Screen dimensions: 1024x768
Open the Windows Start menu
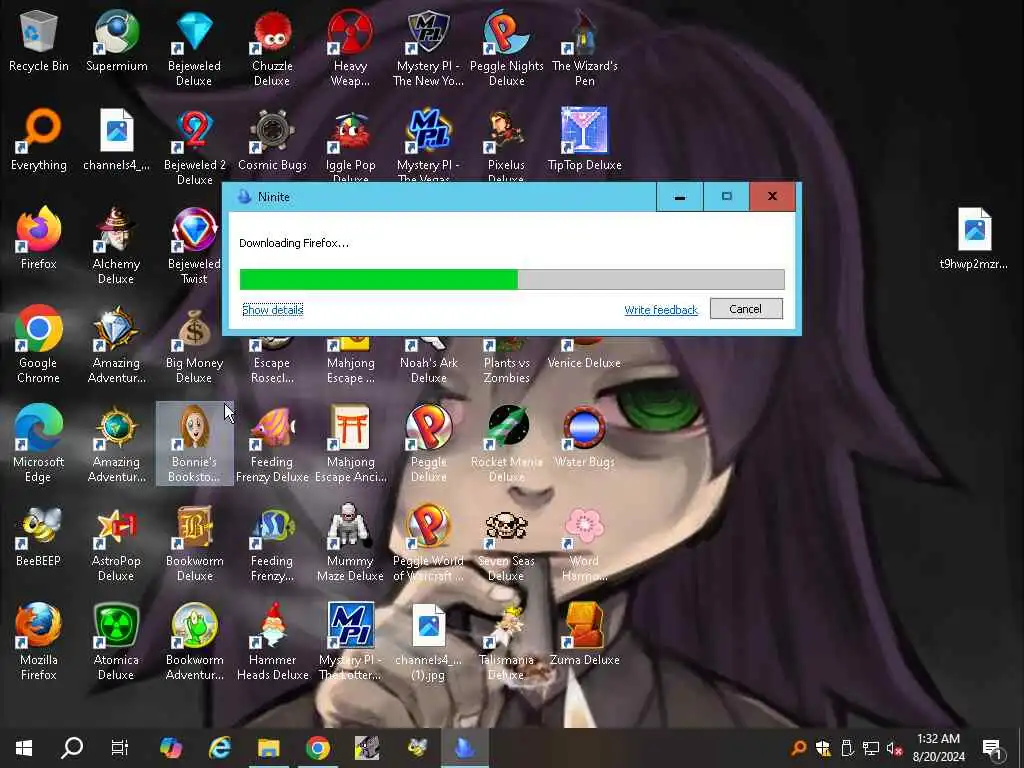click(24, 748)
